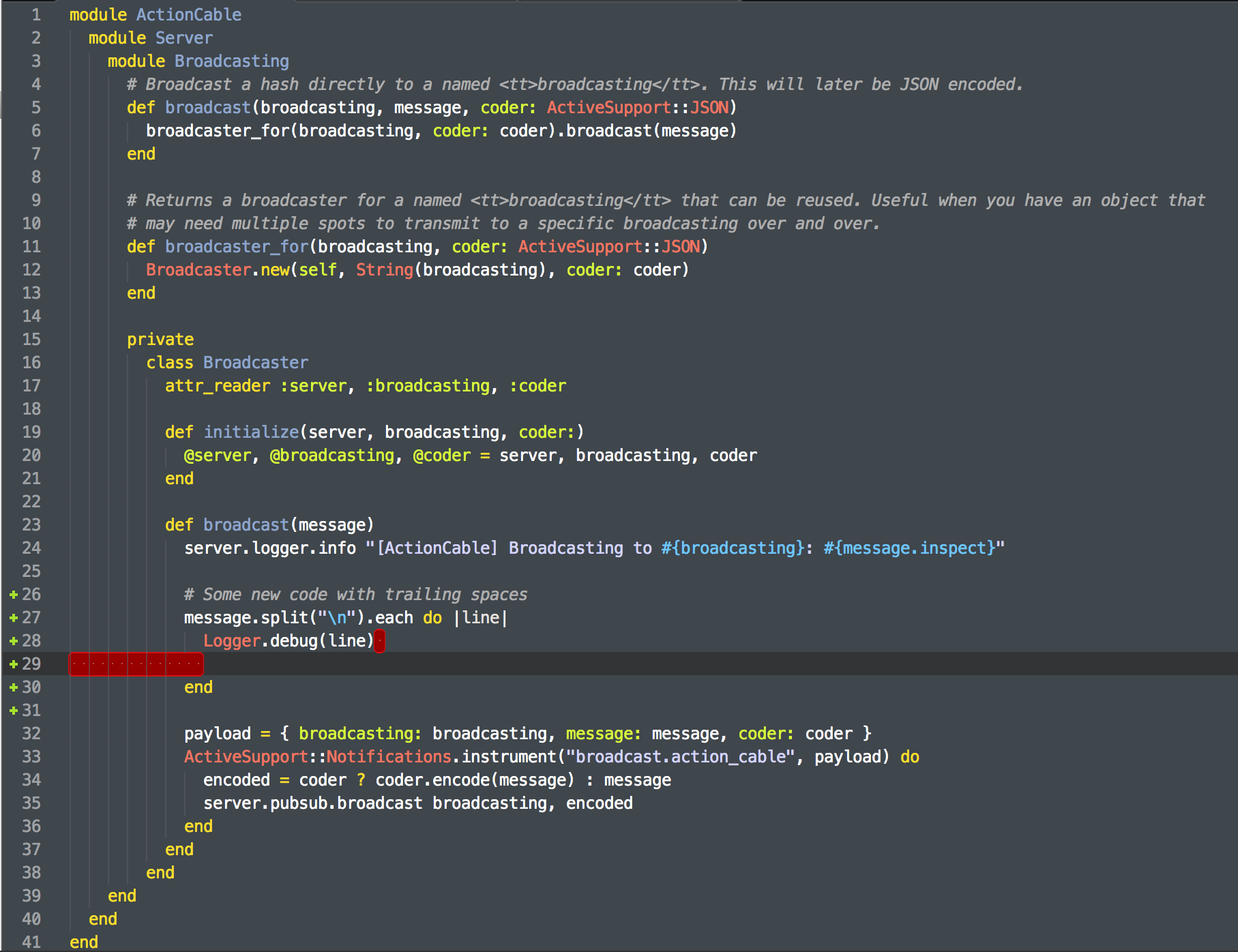Click the comment 'This will later be JSON encoded.'
This screenshot has height=952, width=1238.
coord(871,85)
